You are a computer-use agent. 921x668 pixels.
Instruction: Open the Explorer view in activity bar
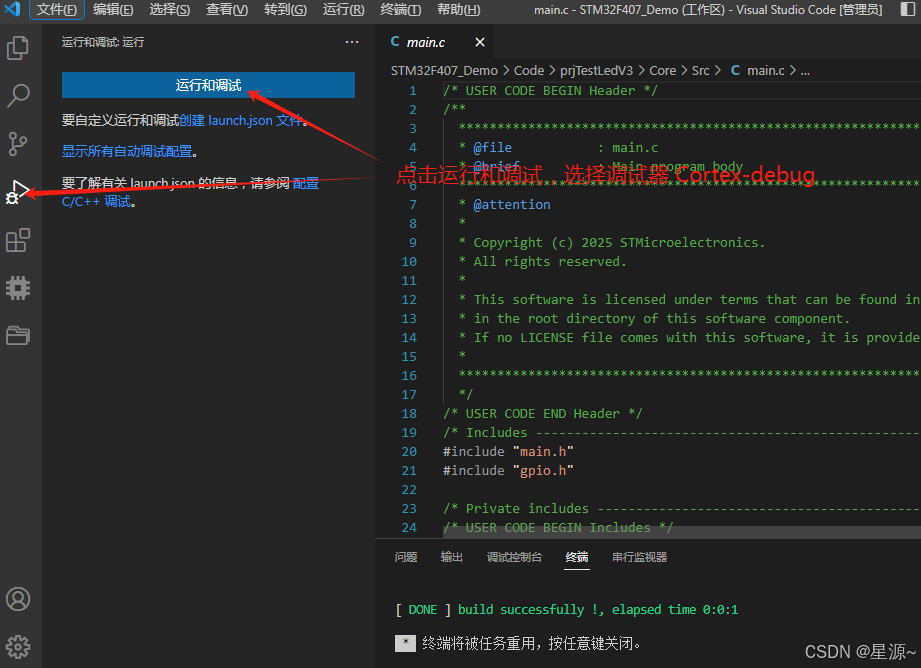click(18, 48)
